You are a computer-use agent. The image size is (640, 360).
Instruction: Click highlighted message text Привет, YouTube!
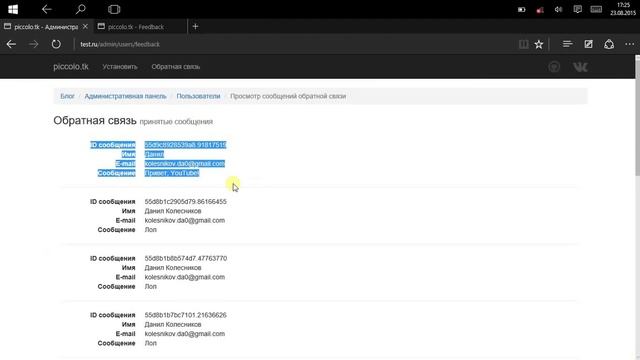click(x=172, y=173)
